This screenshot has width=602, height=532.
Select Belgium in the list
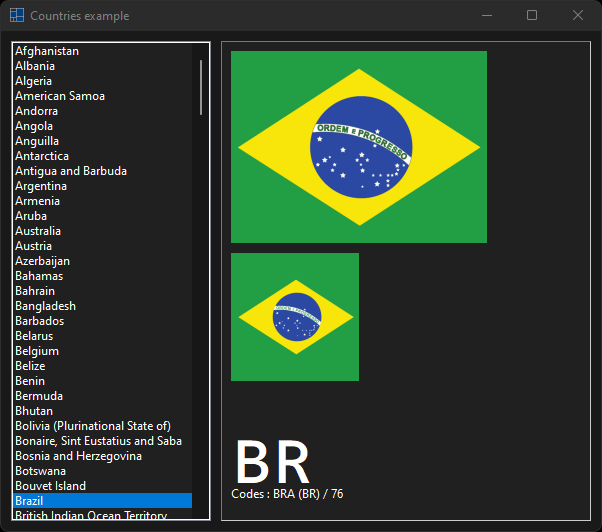103,351
